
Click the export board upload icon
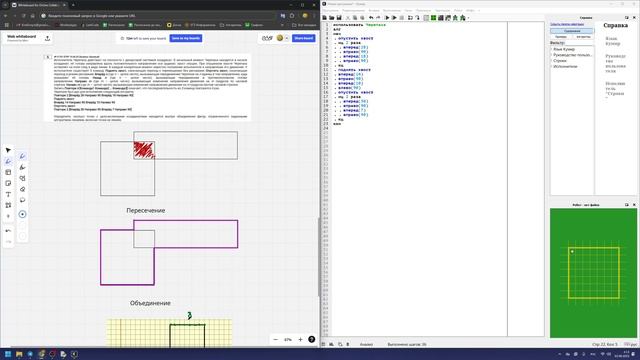[47, 38]
